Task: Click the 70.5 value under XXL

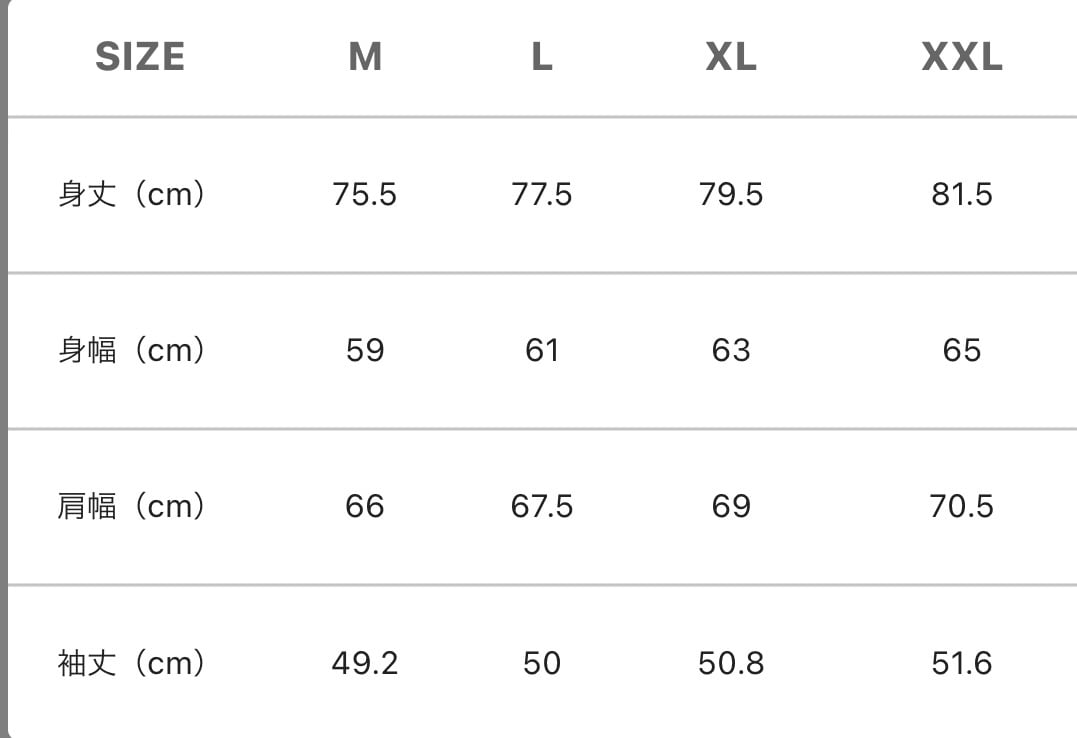Action: (961, 506)
